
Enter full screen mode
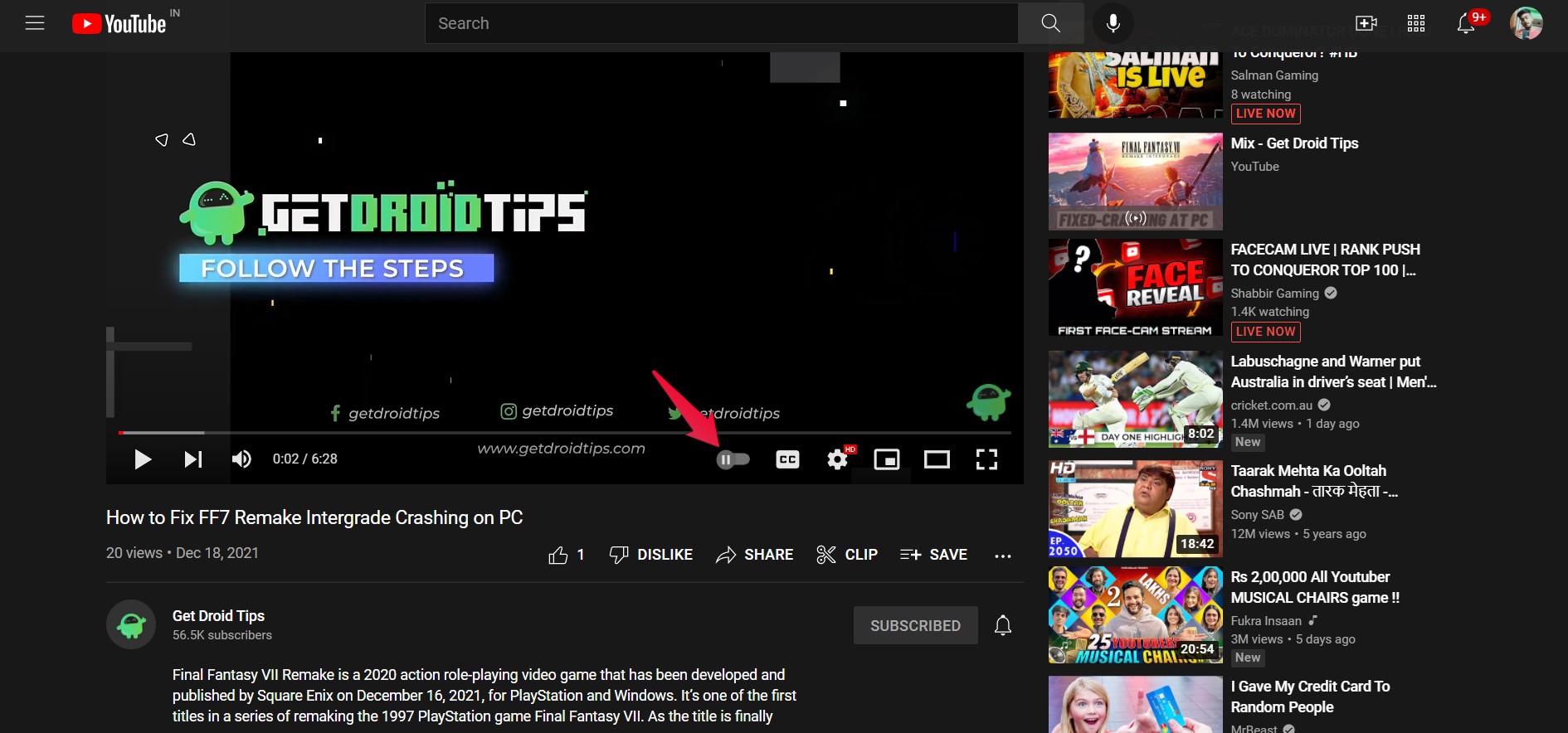tap(986, 459)
